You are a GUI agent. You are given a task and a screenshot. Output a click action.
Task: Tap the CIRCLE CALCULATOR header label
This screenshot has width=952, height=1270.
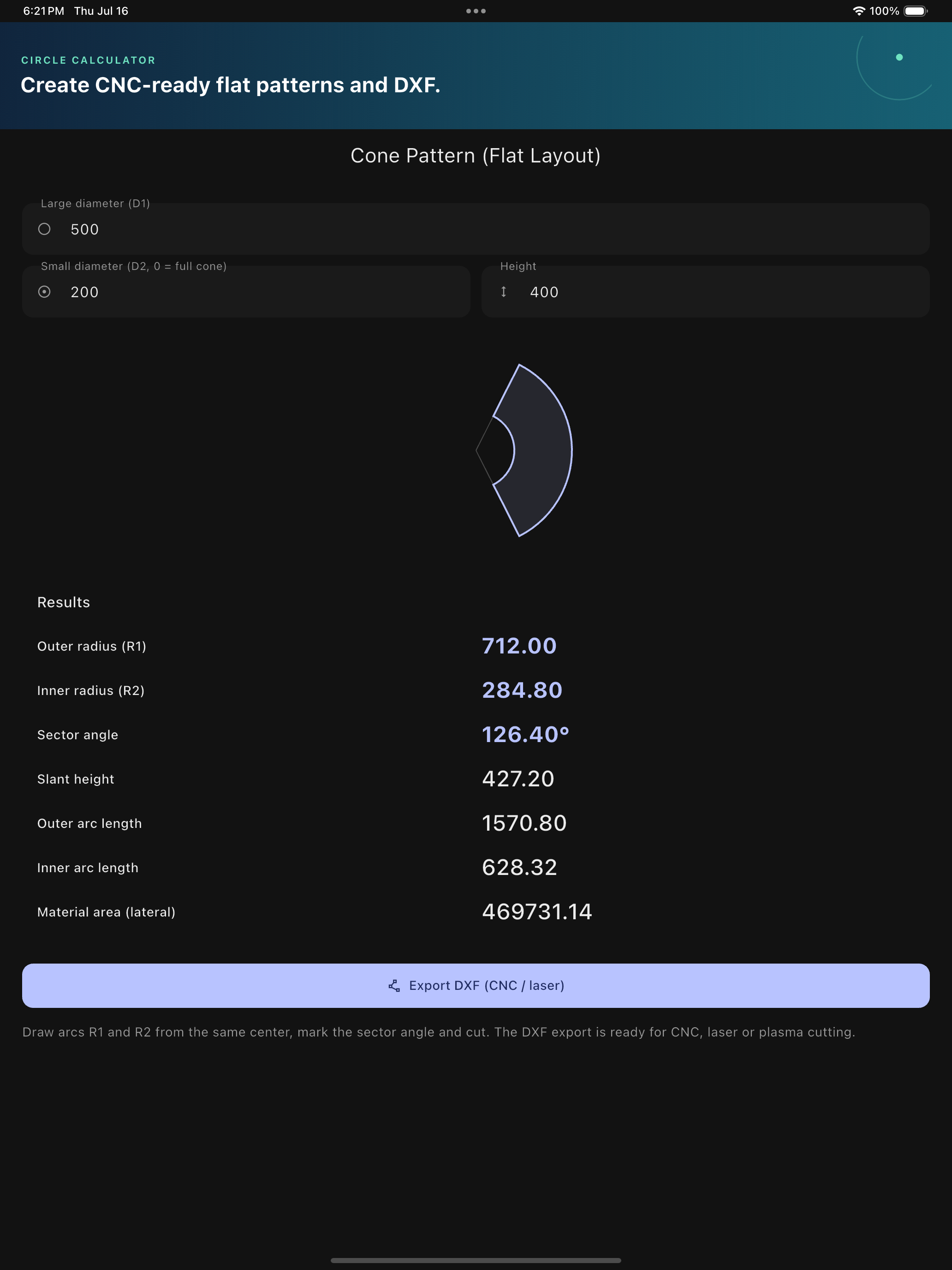point(89,60)
